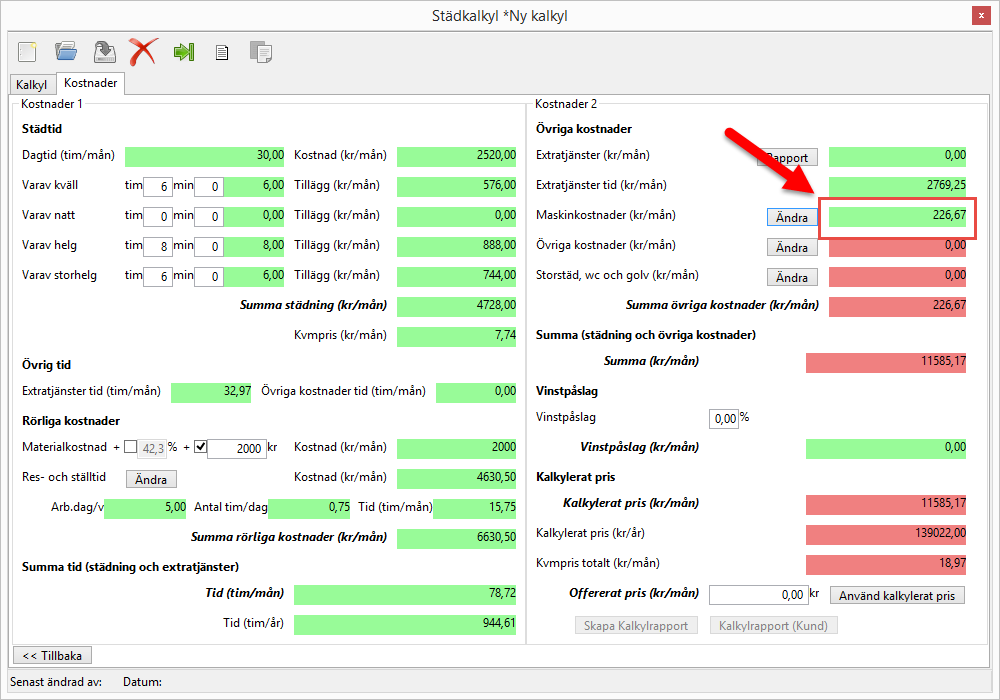1000x700 pixels.
Task: Click the new blank calculation icon
Action: pyautogui.click(x=27, y=51)
